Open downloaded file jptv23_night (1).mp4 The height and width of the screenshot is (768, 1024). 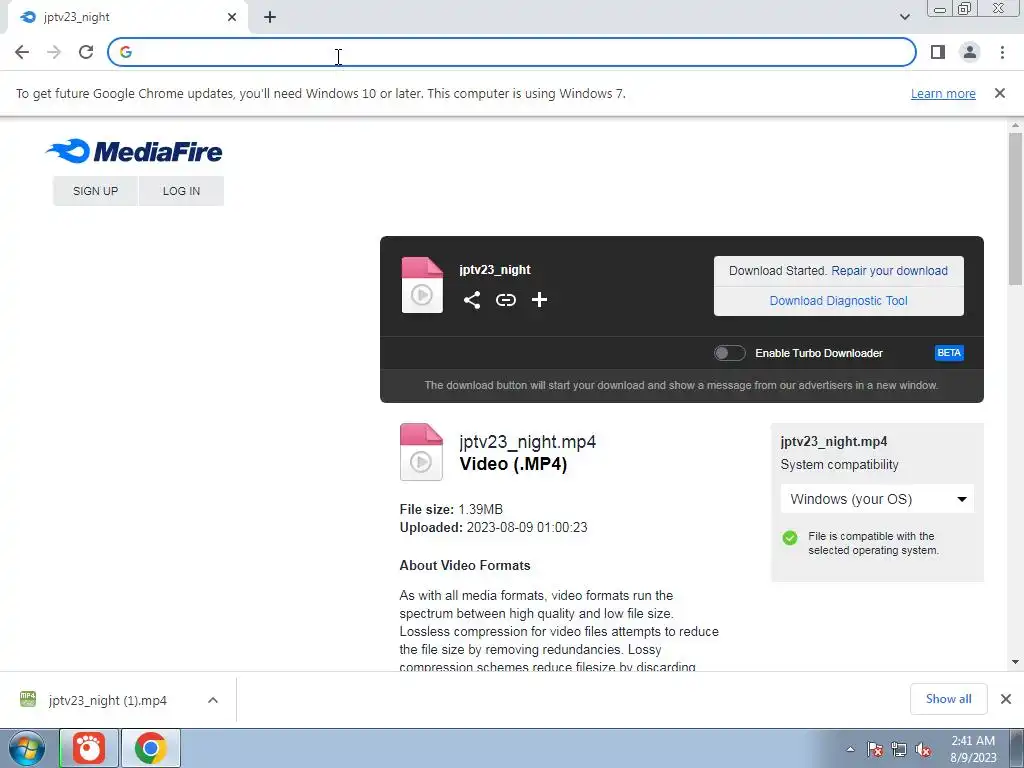click(108, 700)
